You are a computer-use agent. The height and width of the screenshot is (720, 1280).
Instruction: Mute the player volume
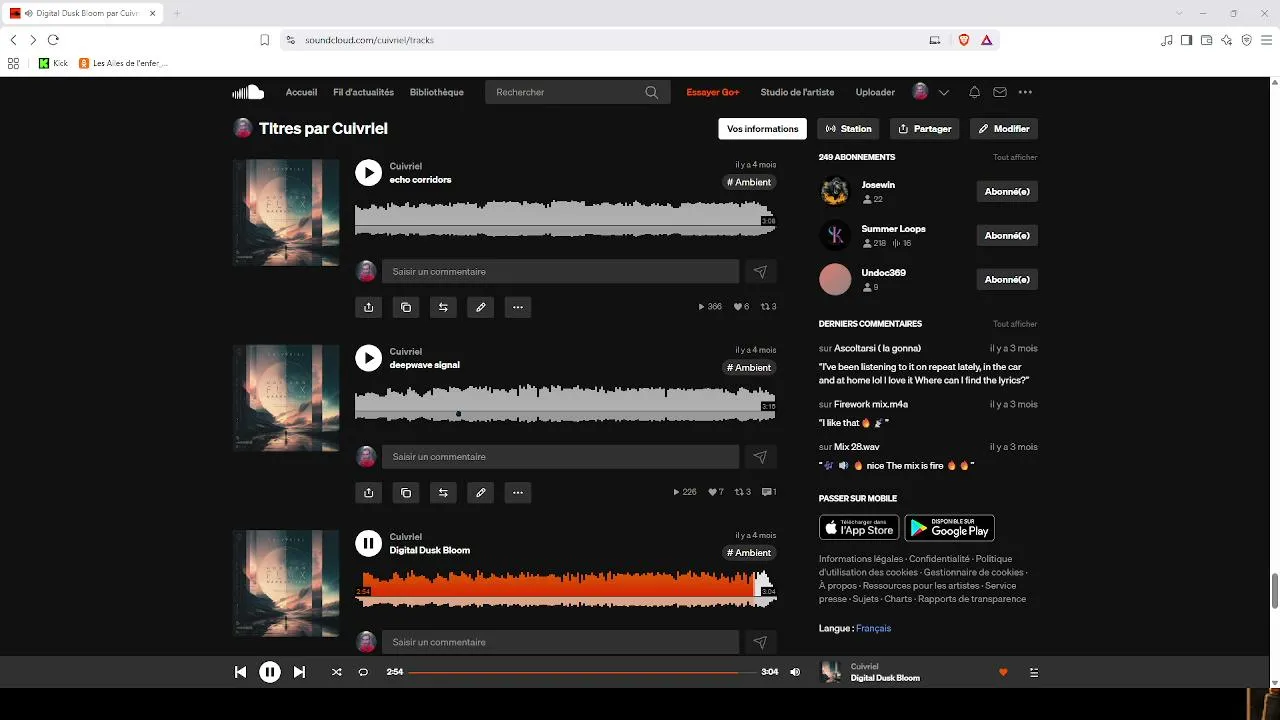tap(795, 672)
